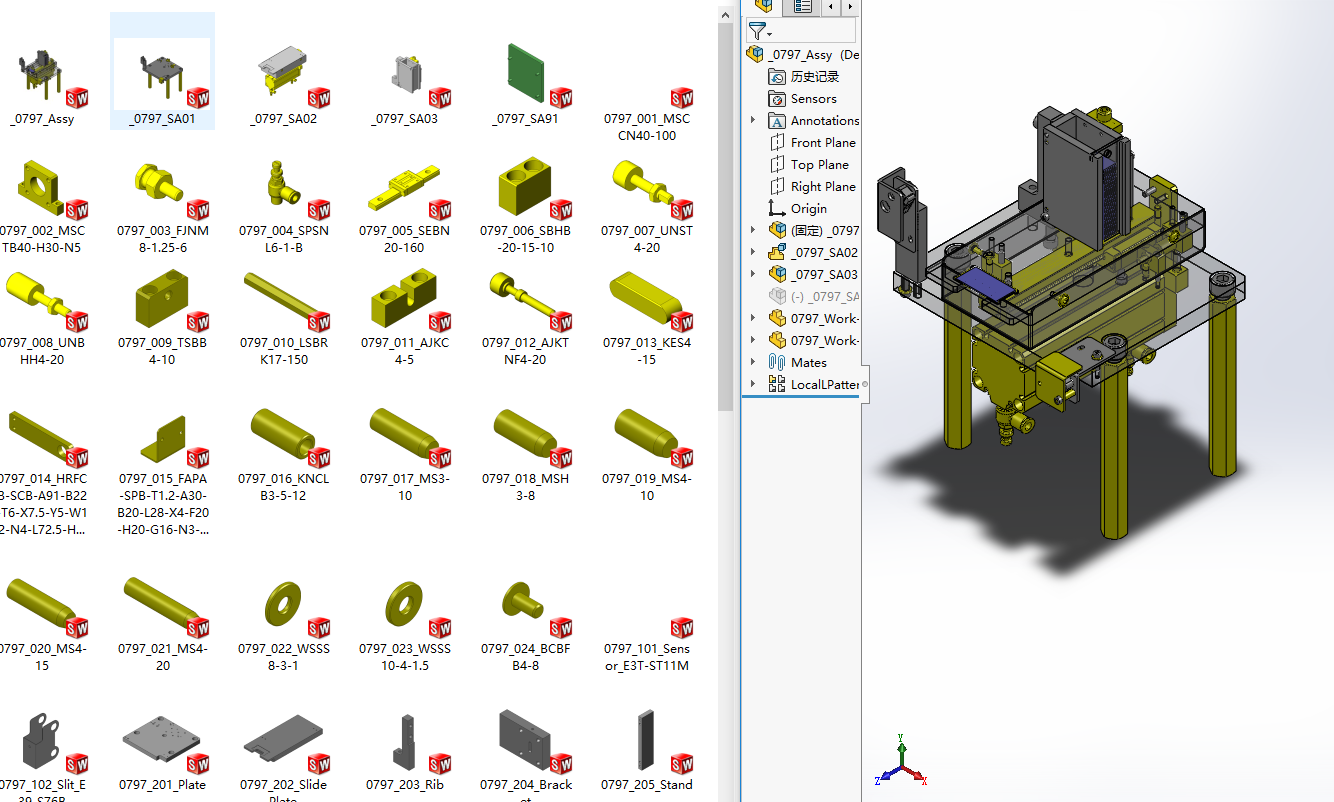This screenshot has height=802, width=1334.
Task: Select the Sensors folder in the tree
Action: coord(802,99)
